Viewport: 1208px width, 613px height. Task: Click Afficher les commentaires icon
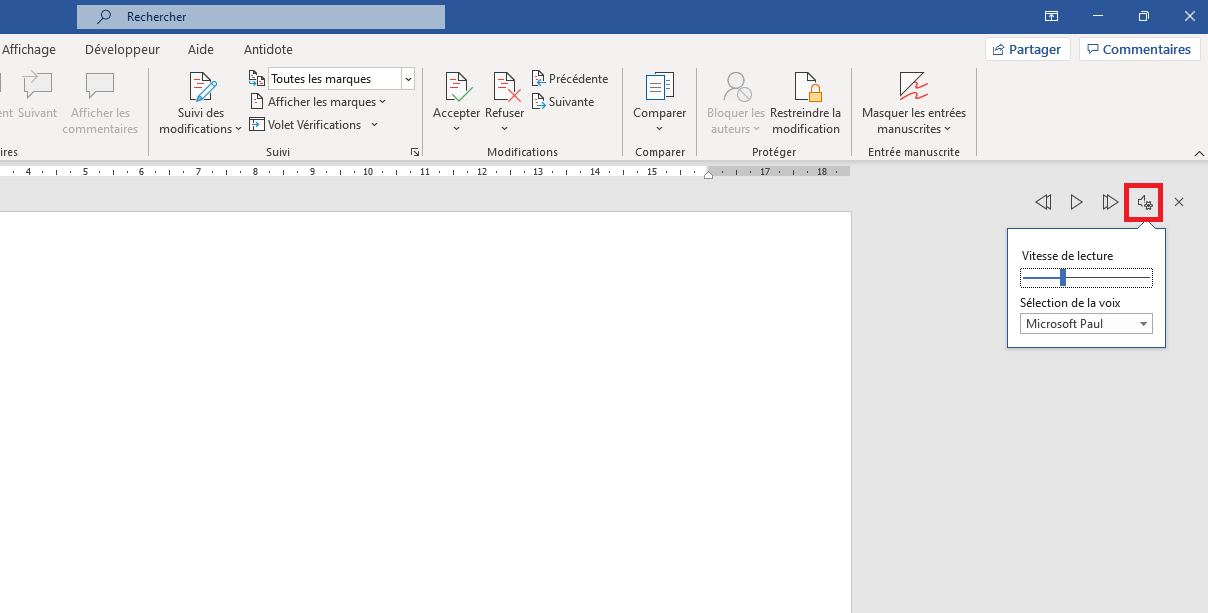(x=100, y=86)
